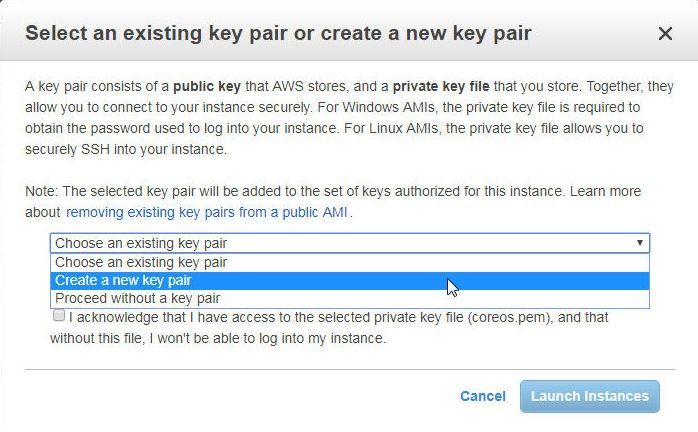Click the Launch Instances button

[x=589, y=396]
